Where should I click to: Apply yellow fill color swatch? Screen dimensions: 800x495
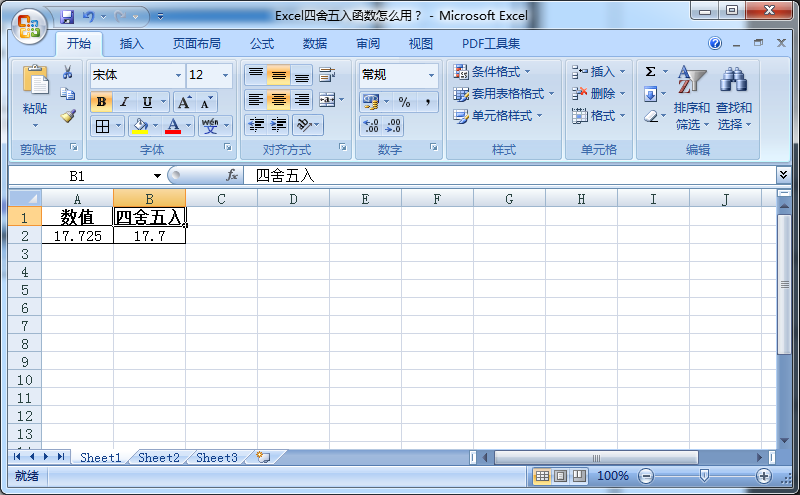[x=140, y=126]
